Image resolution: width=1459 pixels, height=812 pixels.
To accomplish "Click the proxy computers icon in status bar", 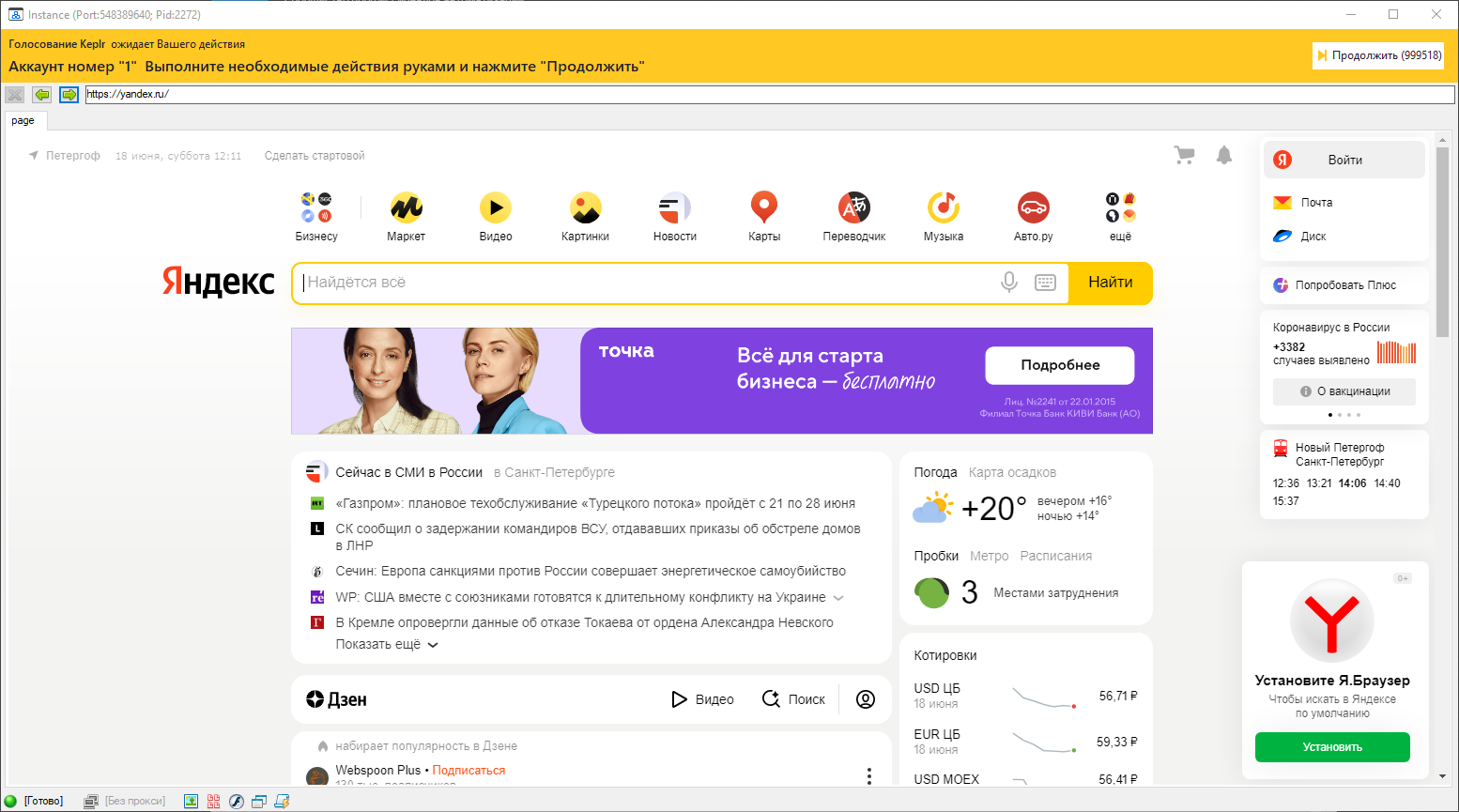I will click(91, 801).
